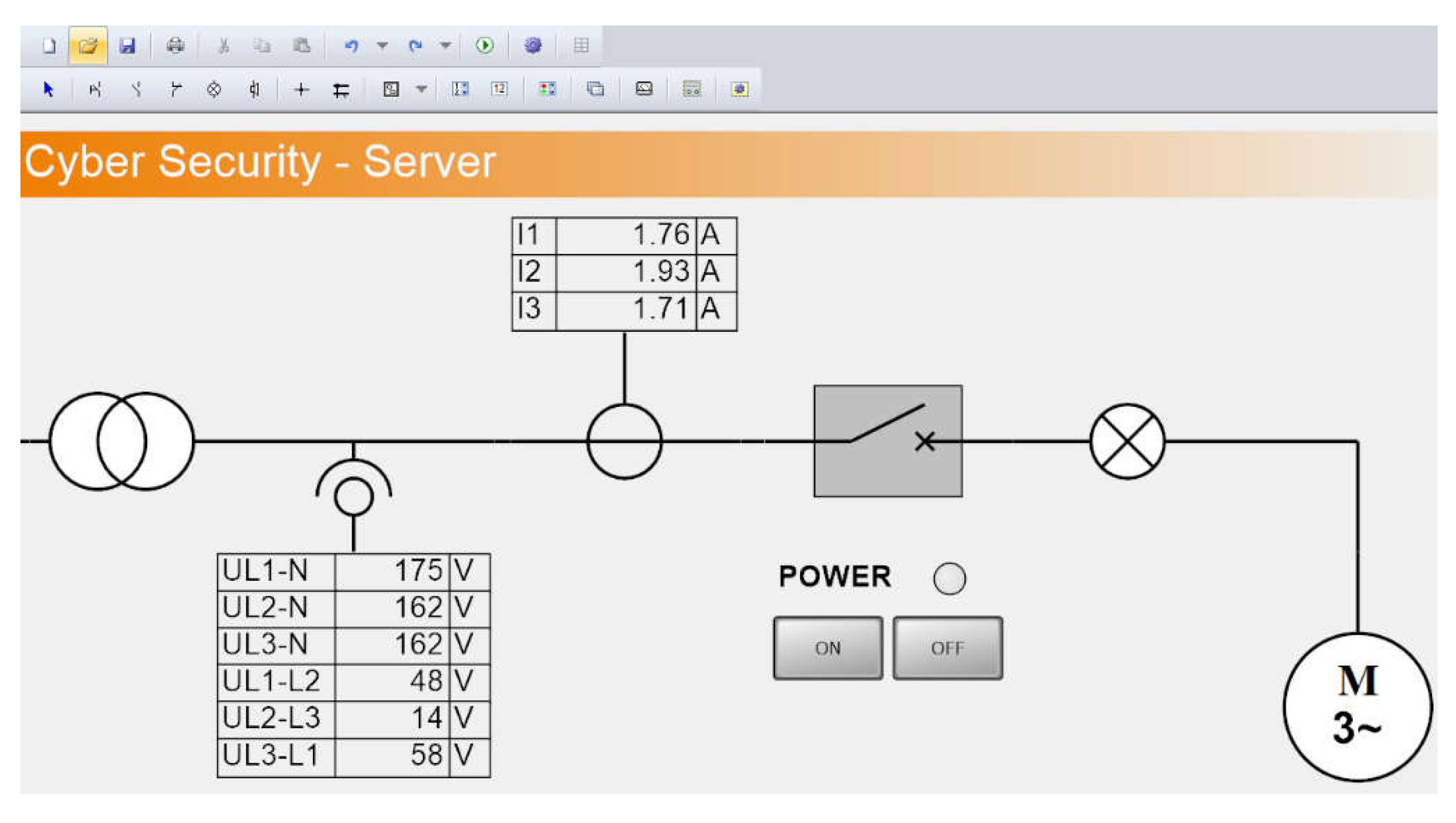The image size is (1456, 823).
Task: Save using the floppy disk icon
Action: (x=127, y=45)
